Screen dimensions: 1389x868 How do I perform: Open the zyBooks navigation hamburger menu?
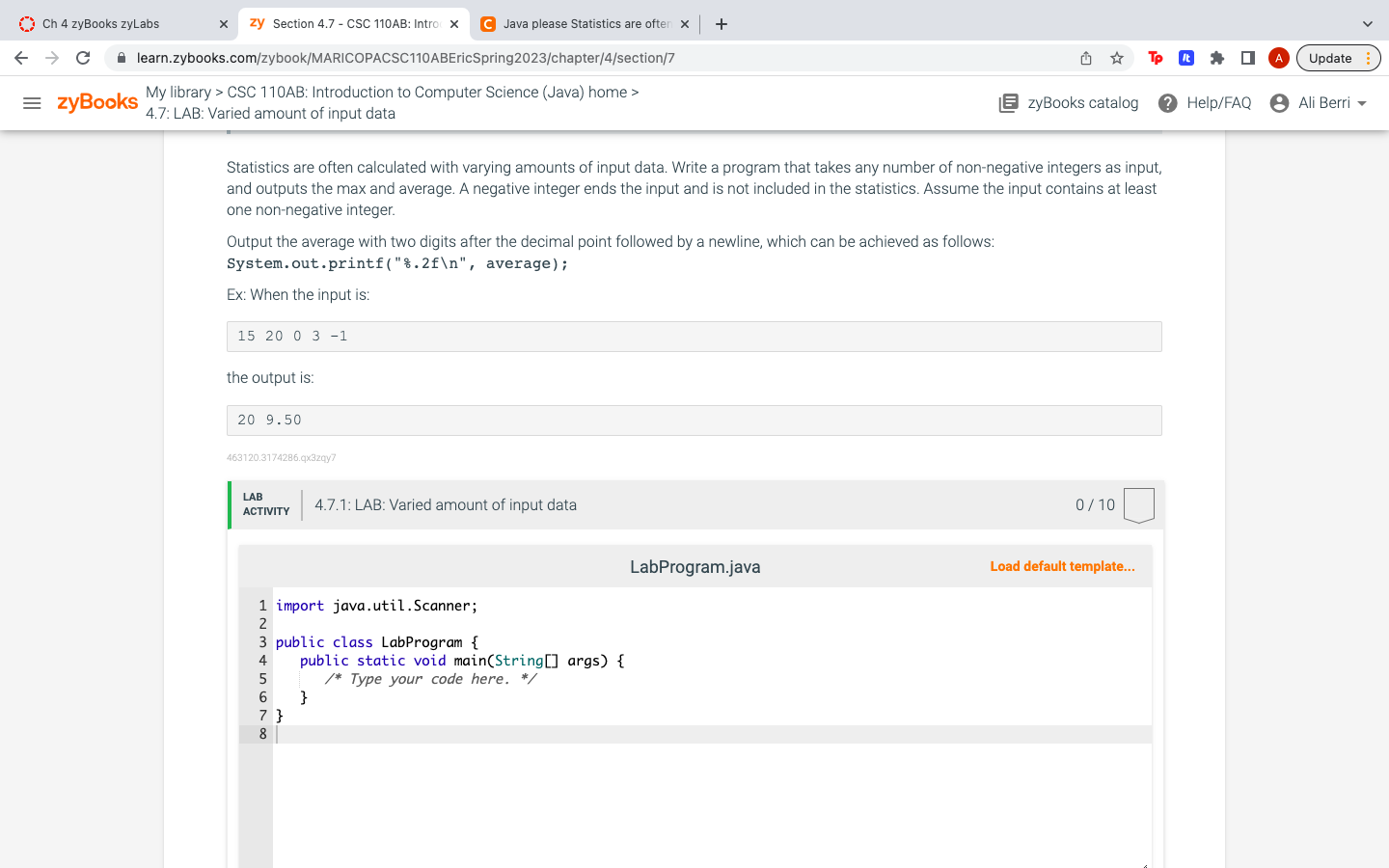(x=32, y=103)
